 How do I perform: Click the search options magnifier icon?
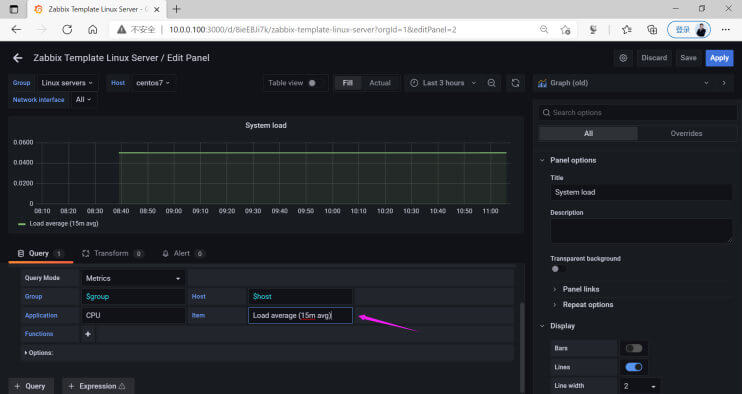(x=546, y=113)
